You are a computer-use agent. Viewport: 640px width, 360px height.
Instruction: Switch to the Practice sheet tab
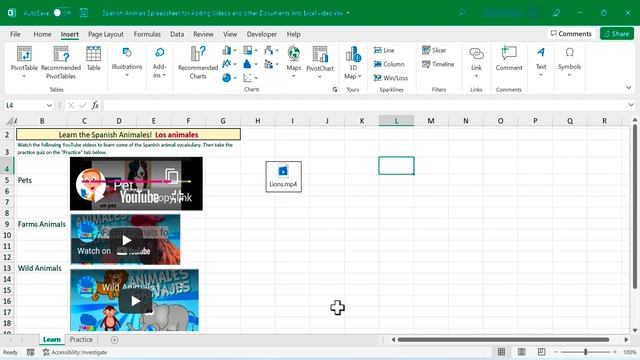pyautogui.click(x=81, y=339)
